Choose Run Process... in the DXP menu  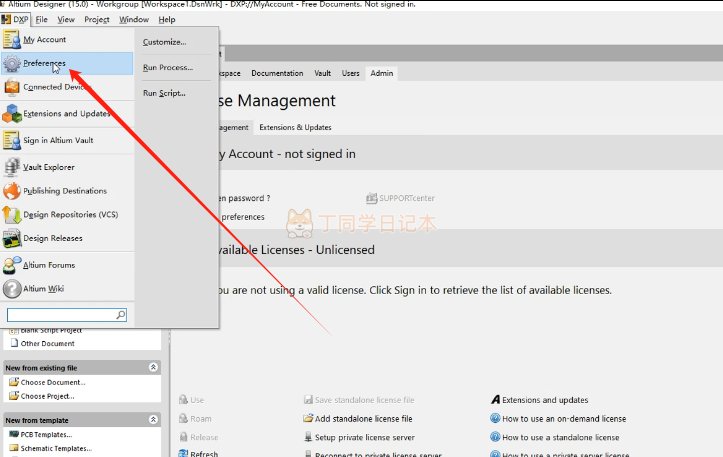tap(168, 67)
